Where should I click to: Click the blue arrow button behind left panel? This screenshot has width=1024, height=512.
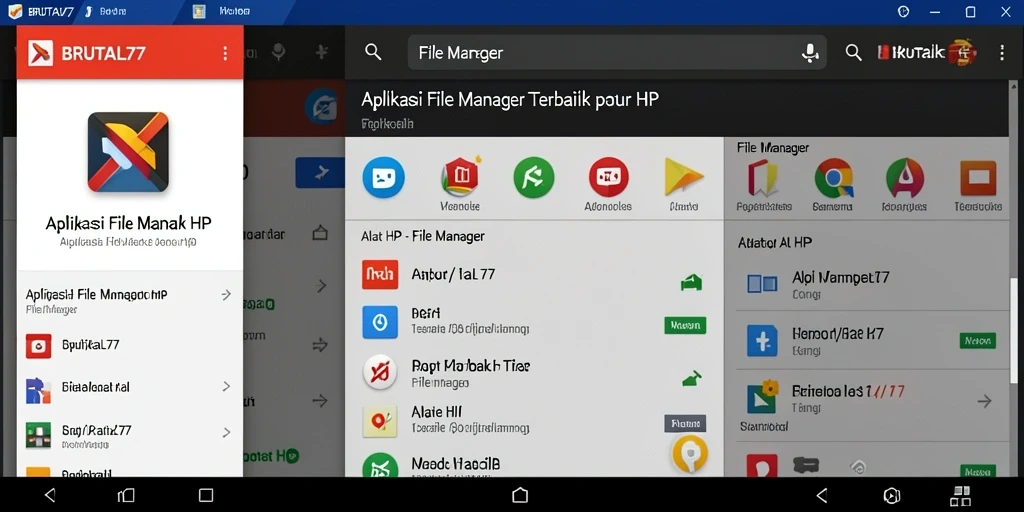(x=320, y=173)
